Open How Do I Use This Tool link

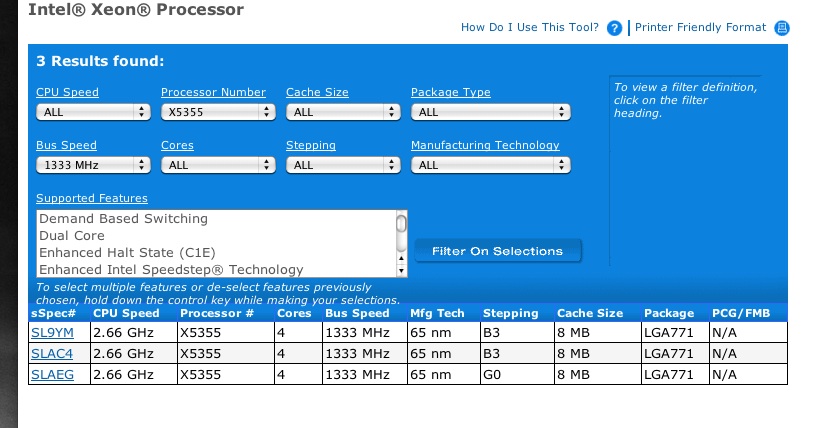click(x=530, y=28)
